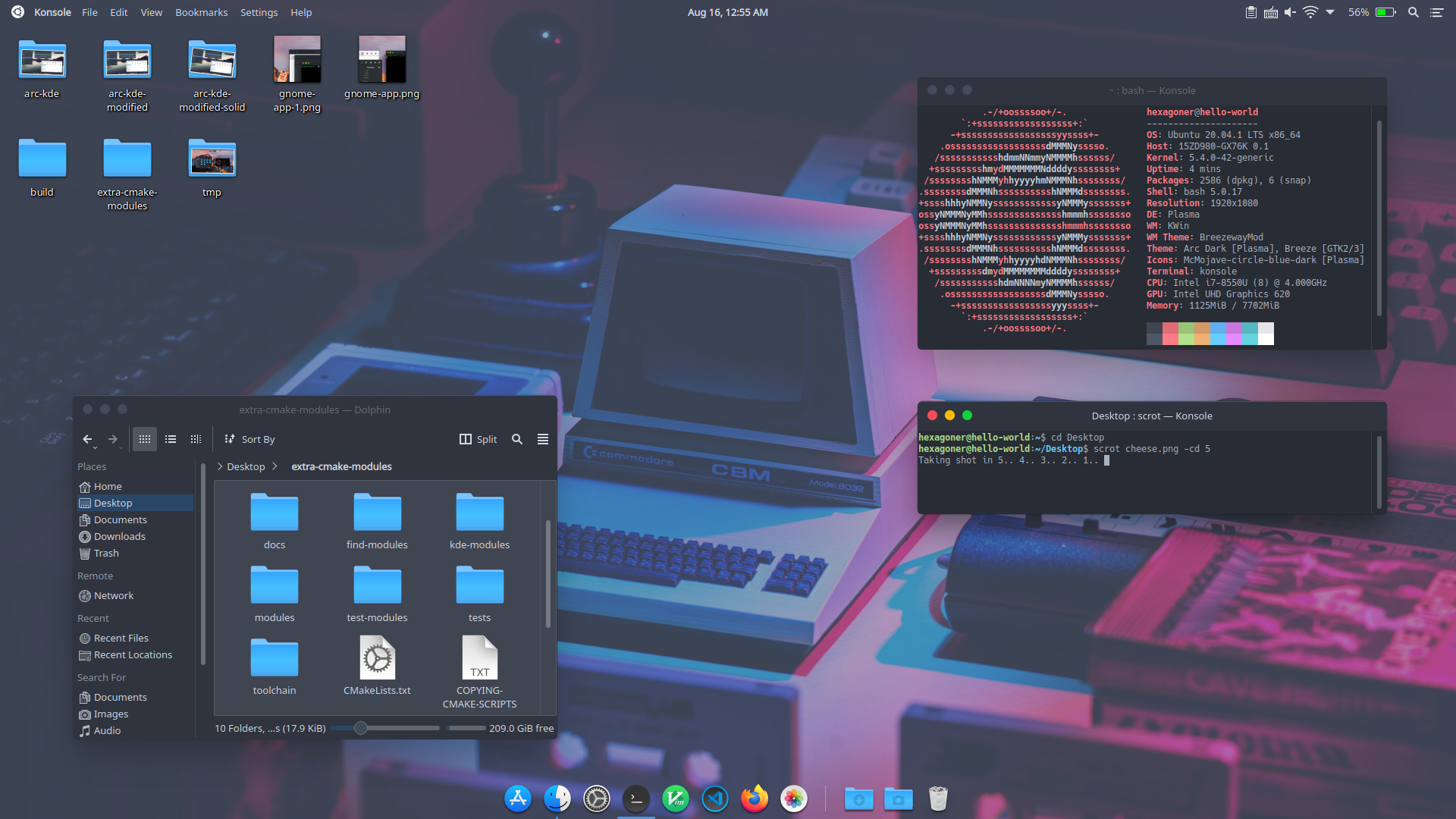The image size is (1456, 819).
Task: Open Vim from the dock
Action: [676, 798]
